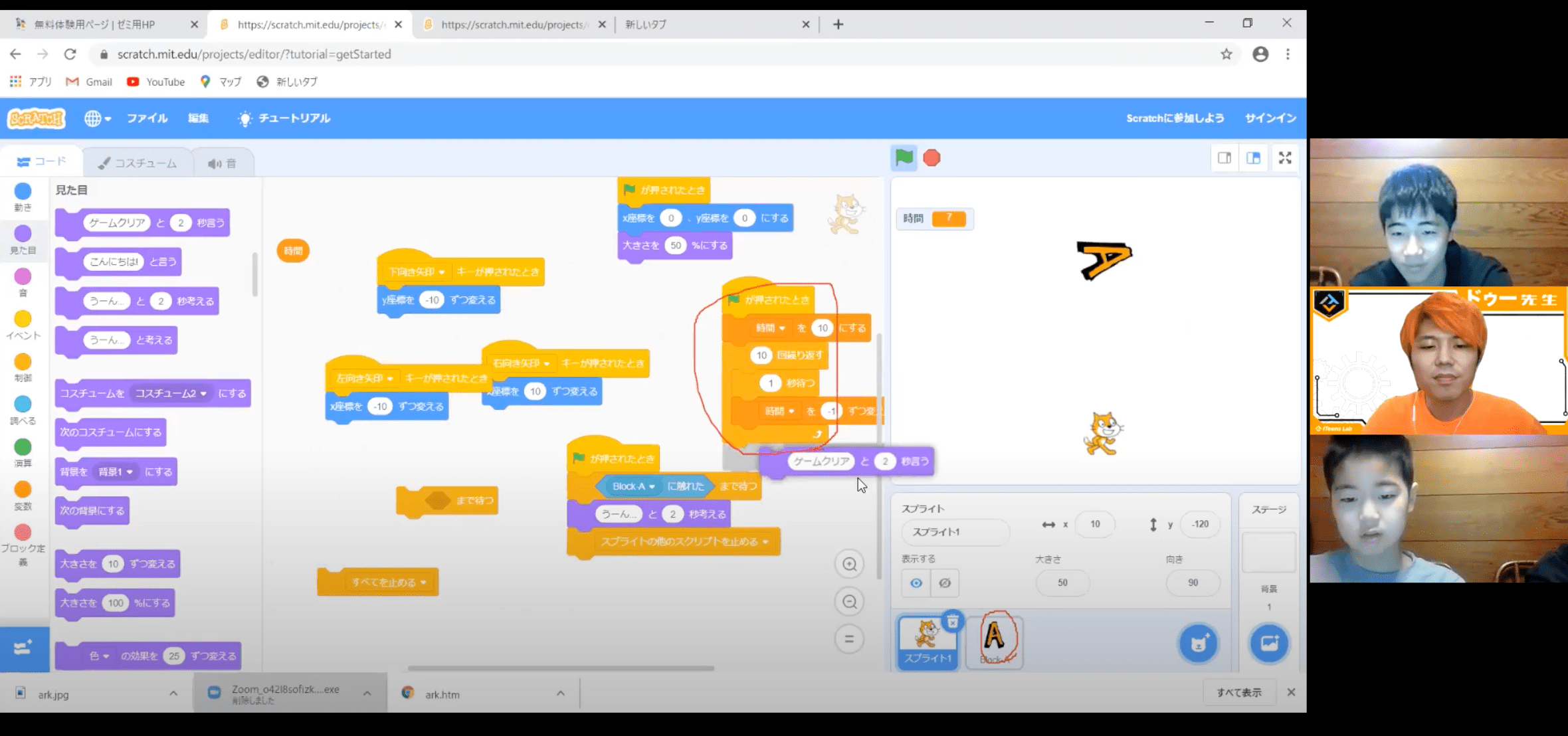Open the choose a backdrop button
This screenshot has width=1568, height=736.
click(1269, 643)
